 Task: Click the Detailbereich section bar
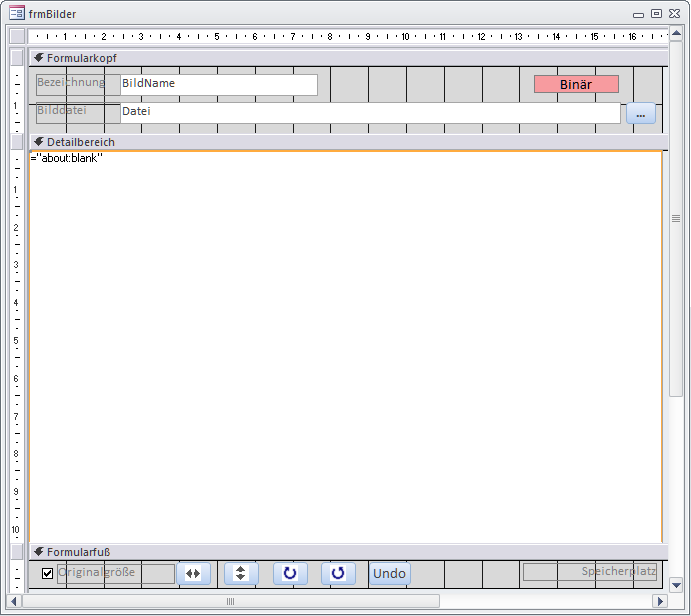(x=348, y=142)
